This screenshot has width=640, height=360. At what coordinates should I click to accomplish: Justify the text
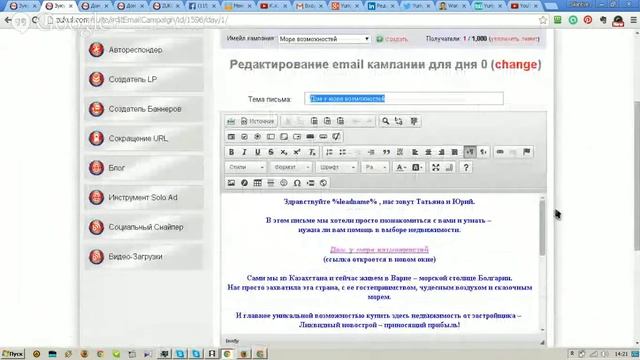click(454, 152)
